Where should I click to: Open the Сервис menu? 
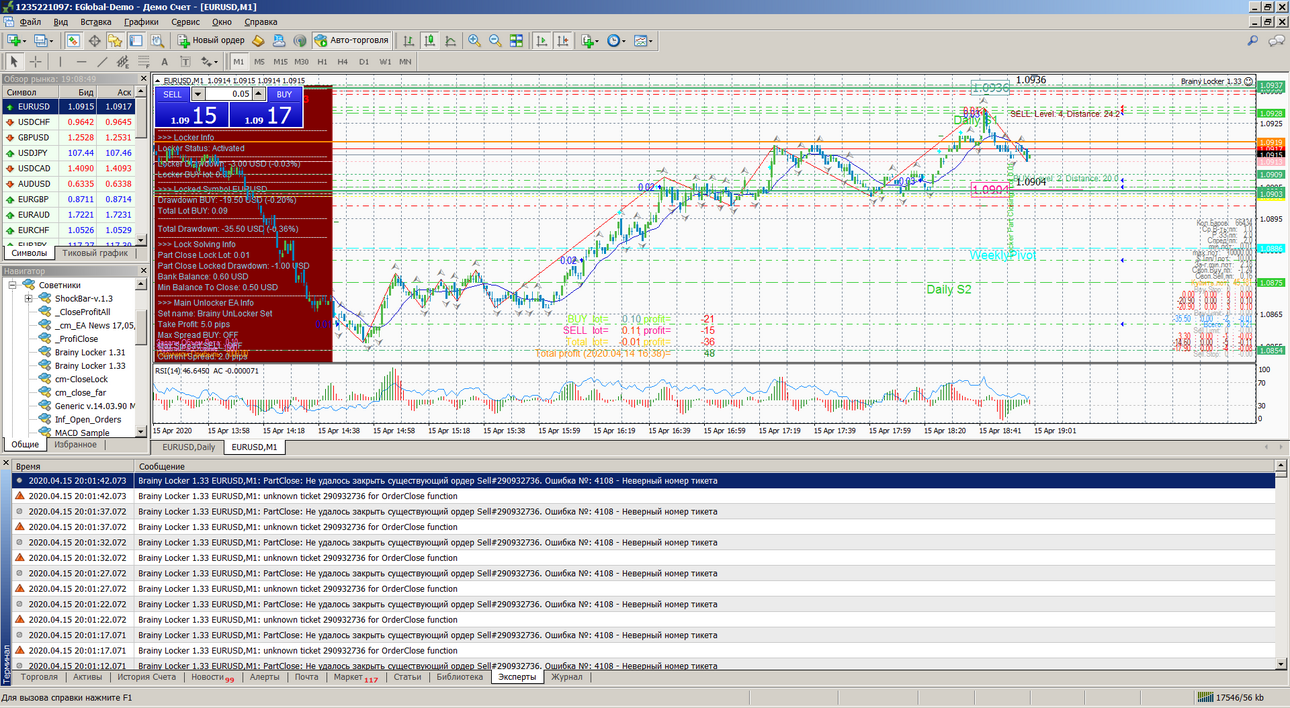point(185,21)
